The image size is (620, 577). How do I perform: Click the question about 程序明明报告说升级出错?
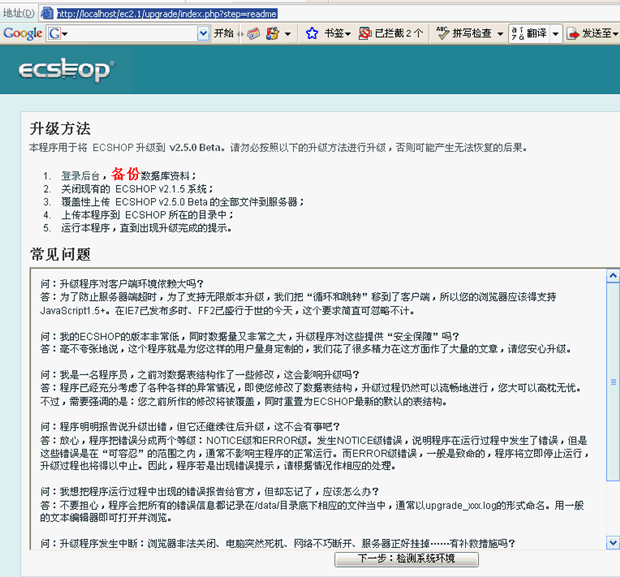click(x=190, y=427)
